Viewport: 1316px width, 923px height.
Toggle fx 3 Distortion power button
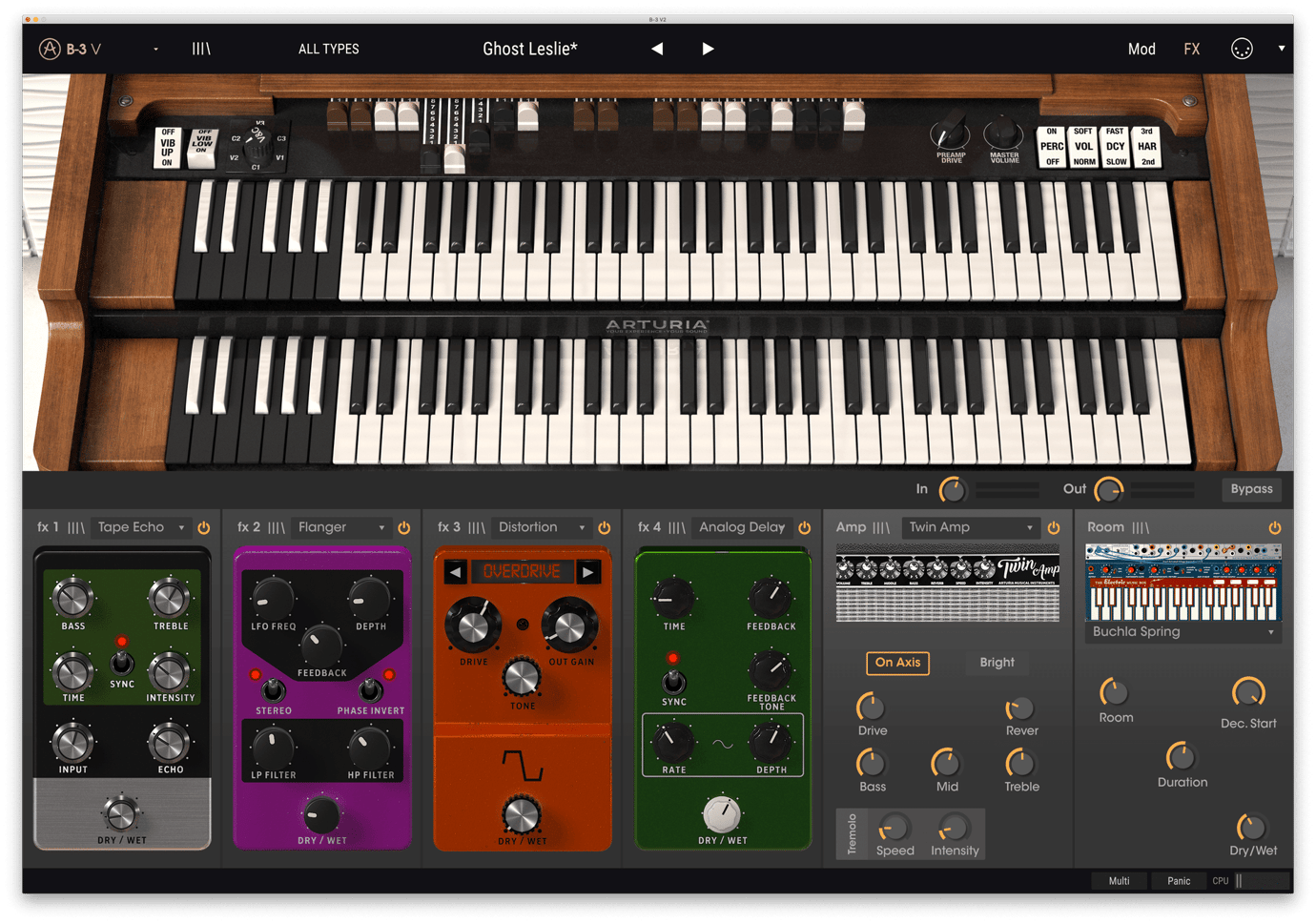click(x=604, y=527)
